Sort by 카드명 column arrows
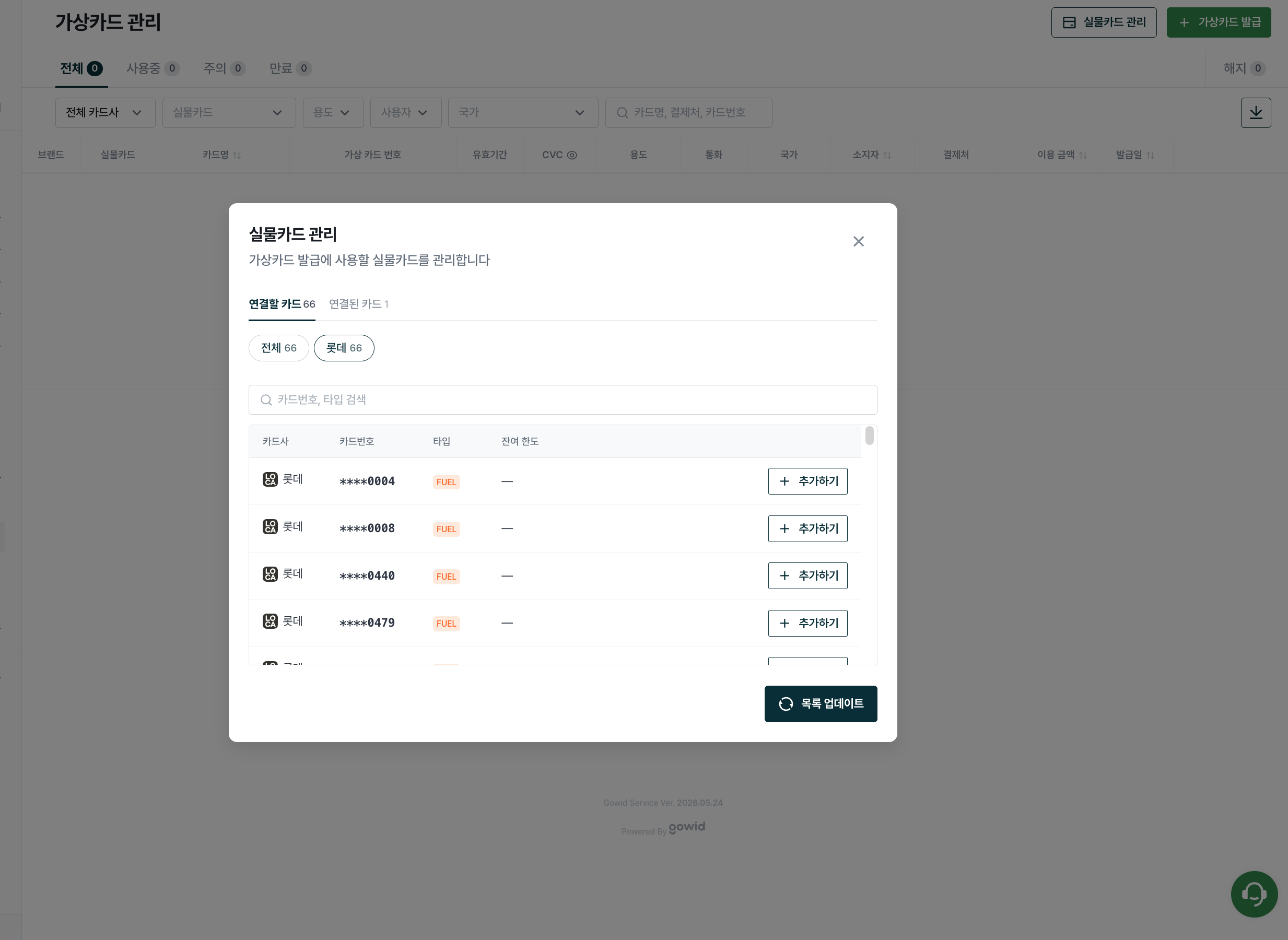The width and height of the screenshot is (1288, 940). (x=237, y=155)
